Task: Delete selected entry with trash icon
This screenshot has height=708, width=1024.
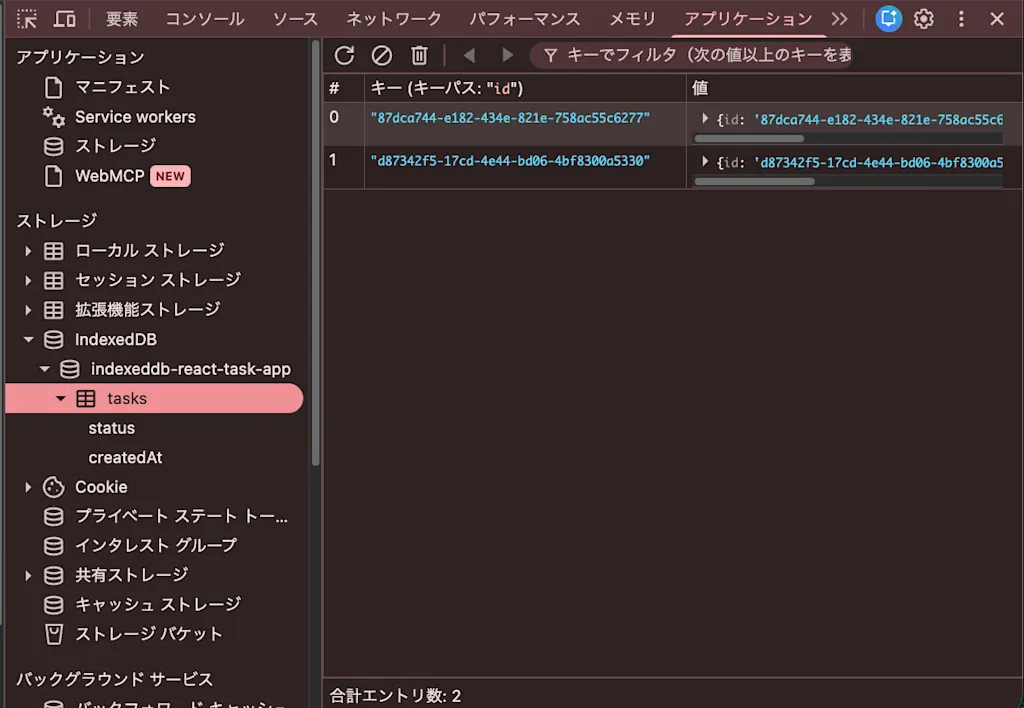Action: tap(419, 56)
